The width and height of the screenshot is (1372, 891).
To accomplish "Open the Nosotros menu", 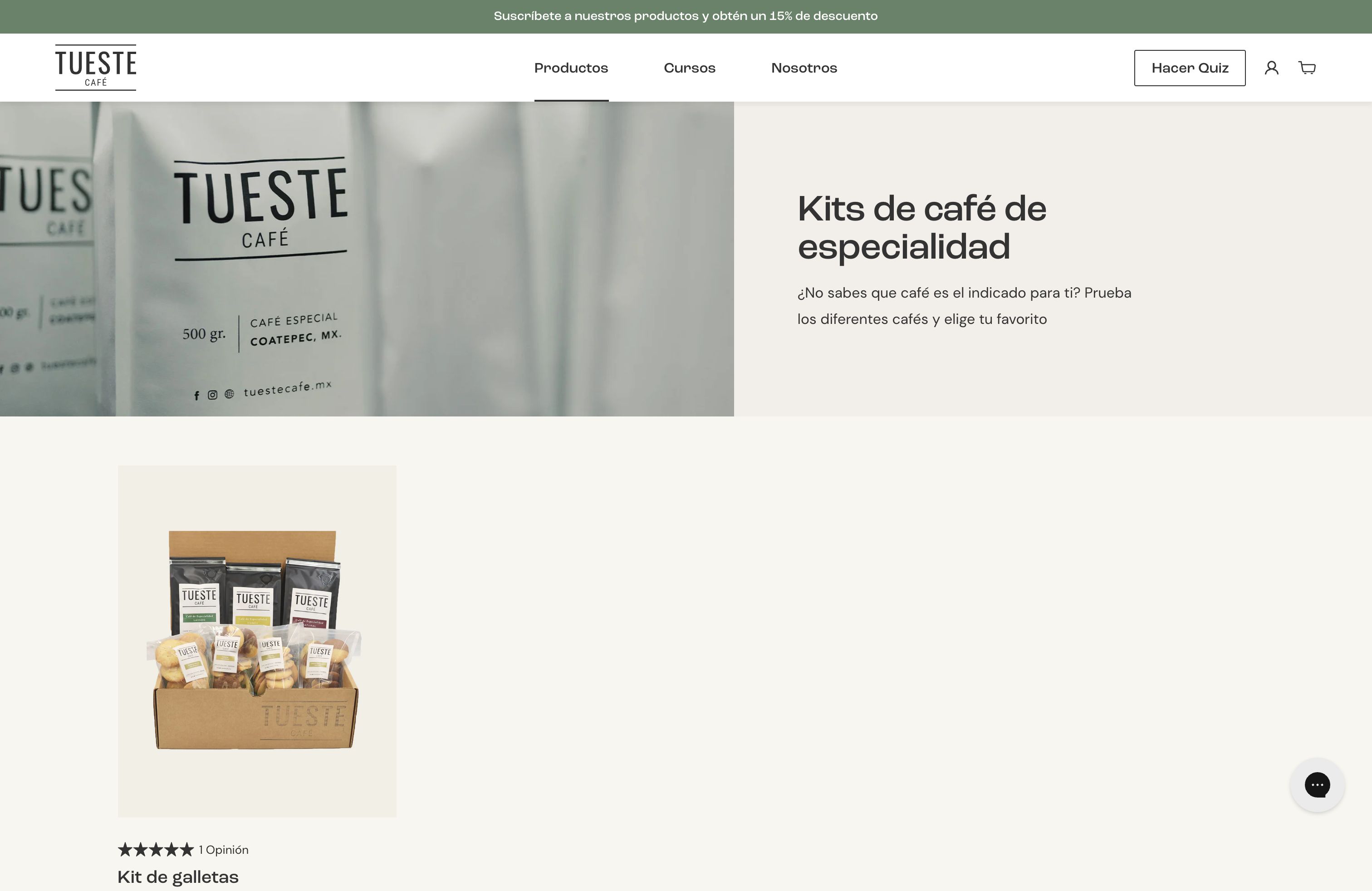I will [x=804, y=68].
